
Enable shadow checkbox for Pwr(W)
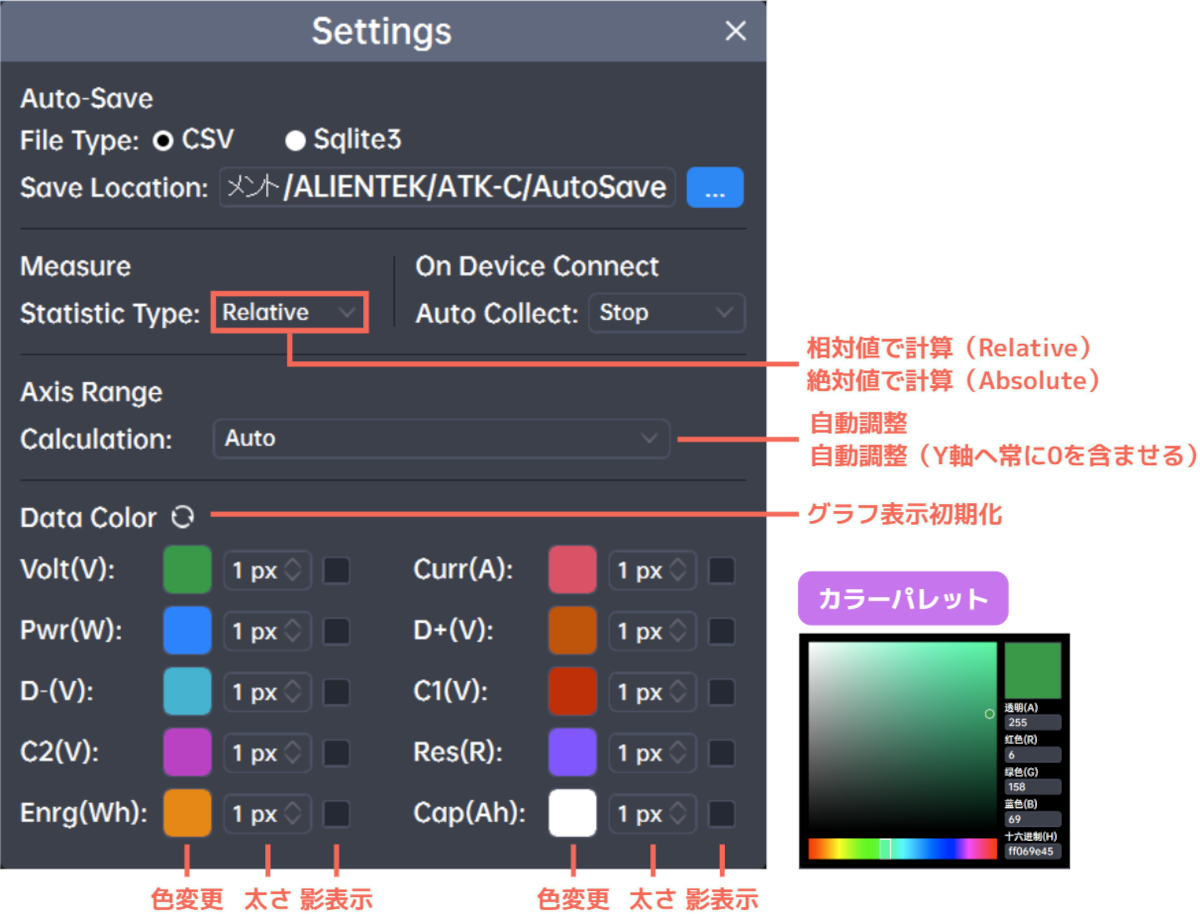coord(337,632)
